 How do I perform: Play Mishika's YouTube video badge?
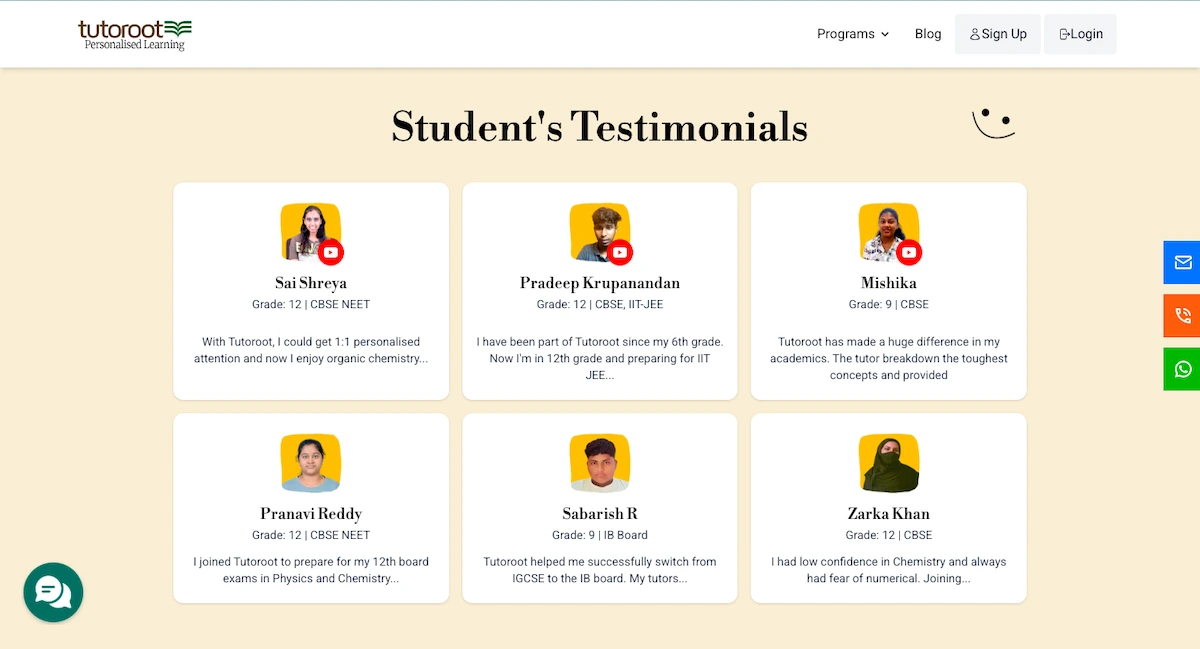[908, 252]
